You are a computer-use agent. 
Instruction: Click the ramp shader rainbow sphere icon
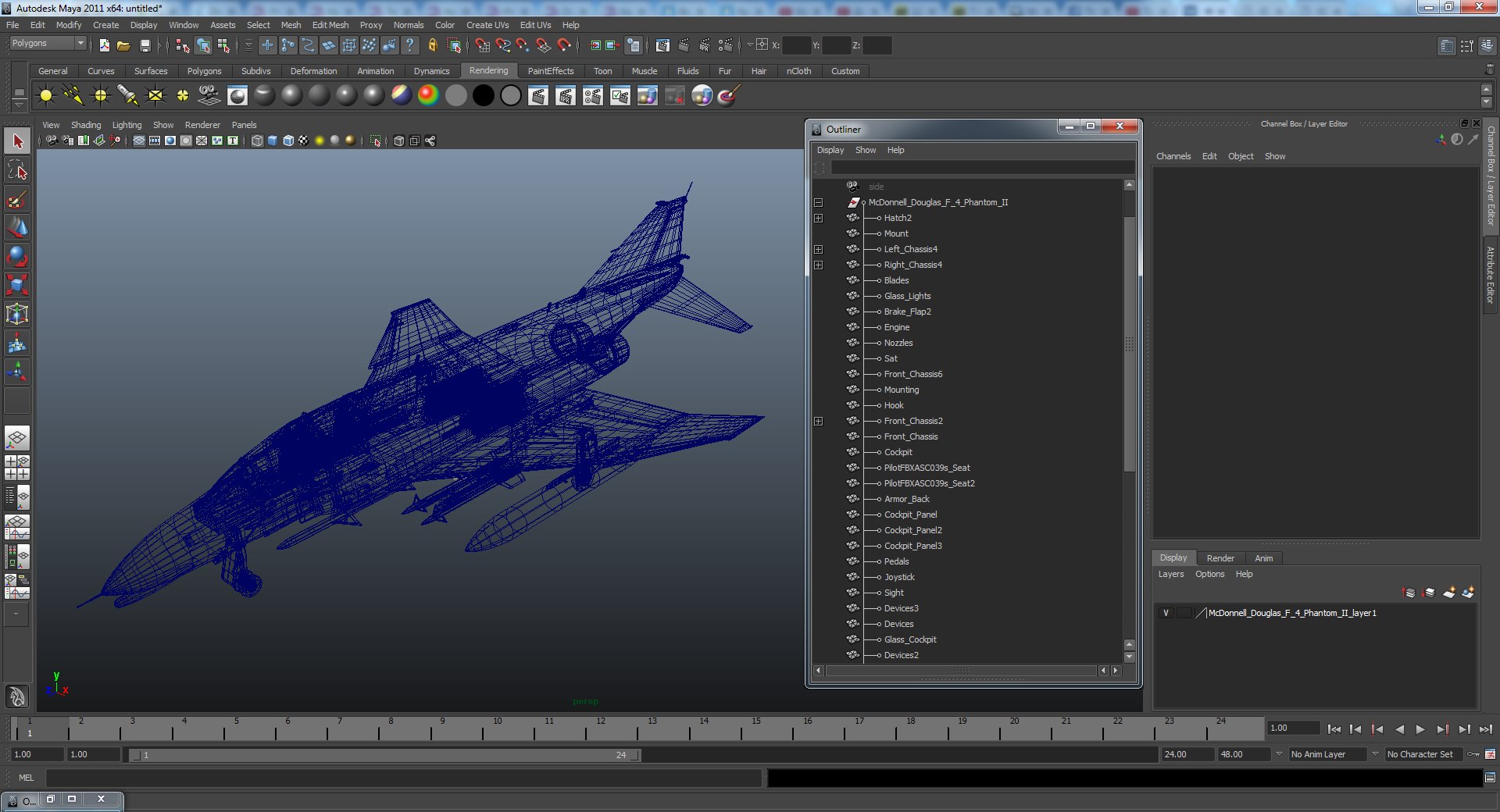click(x=428, y=96)
